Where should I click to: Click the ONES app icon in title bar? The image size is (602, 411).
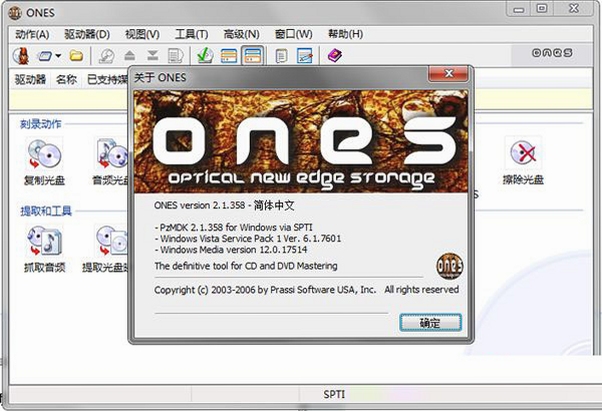[x=15, y=13]
